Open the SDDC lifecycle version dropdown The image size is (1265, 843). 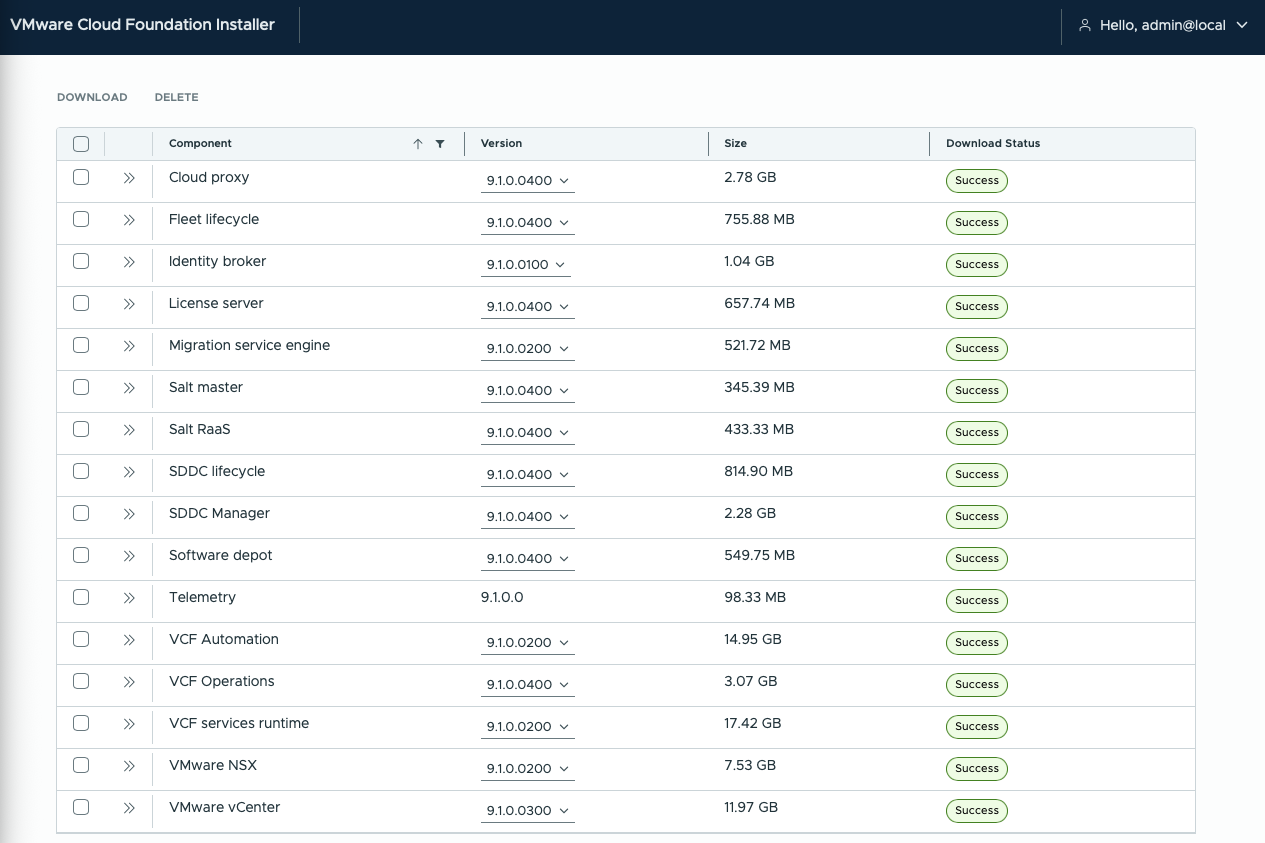click(x=528, y=475)
